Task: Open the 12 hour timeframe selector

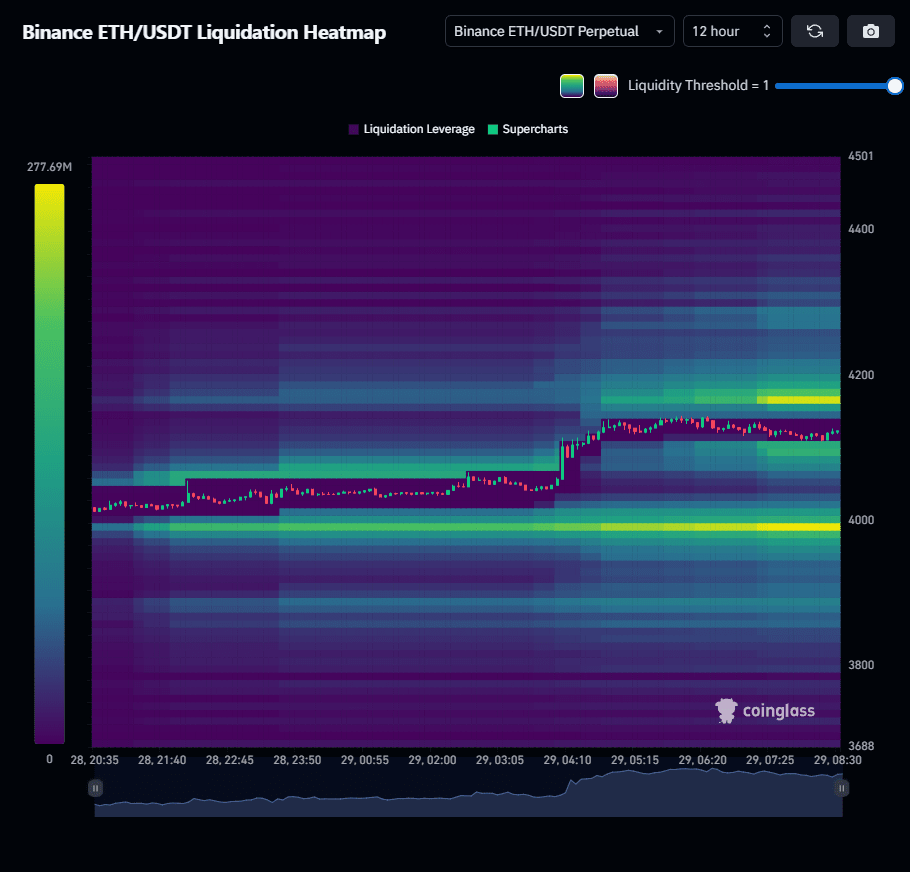Action: (732, 31)
